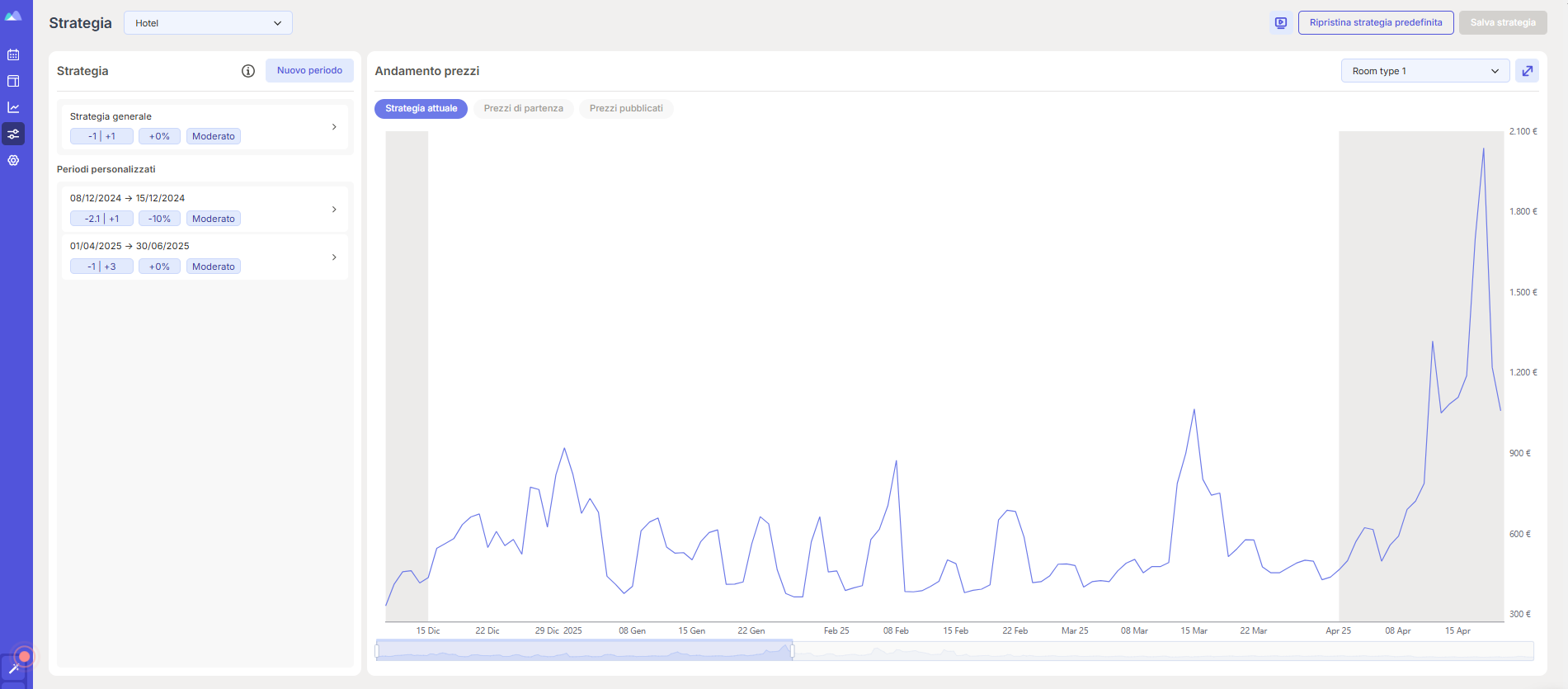This screenshot has width=1568, height=689.
Task: Select the Strategia attuale tab
Action: click(x=421, y=109)
